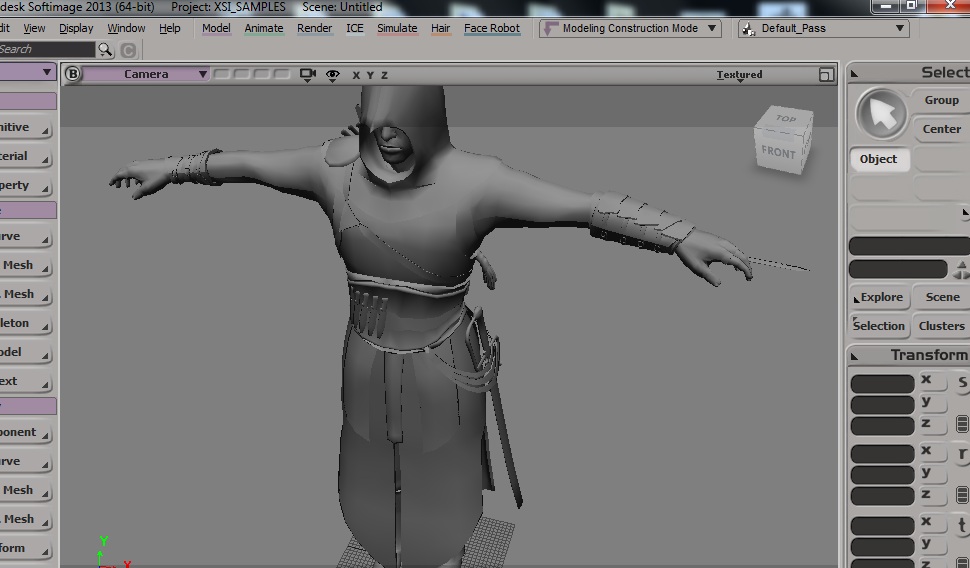This screenshot has height=568, width=970.
Task: Open the Display menu
Action: pyautogui.click(x=76, y=28)
